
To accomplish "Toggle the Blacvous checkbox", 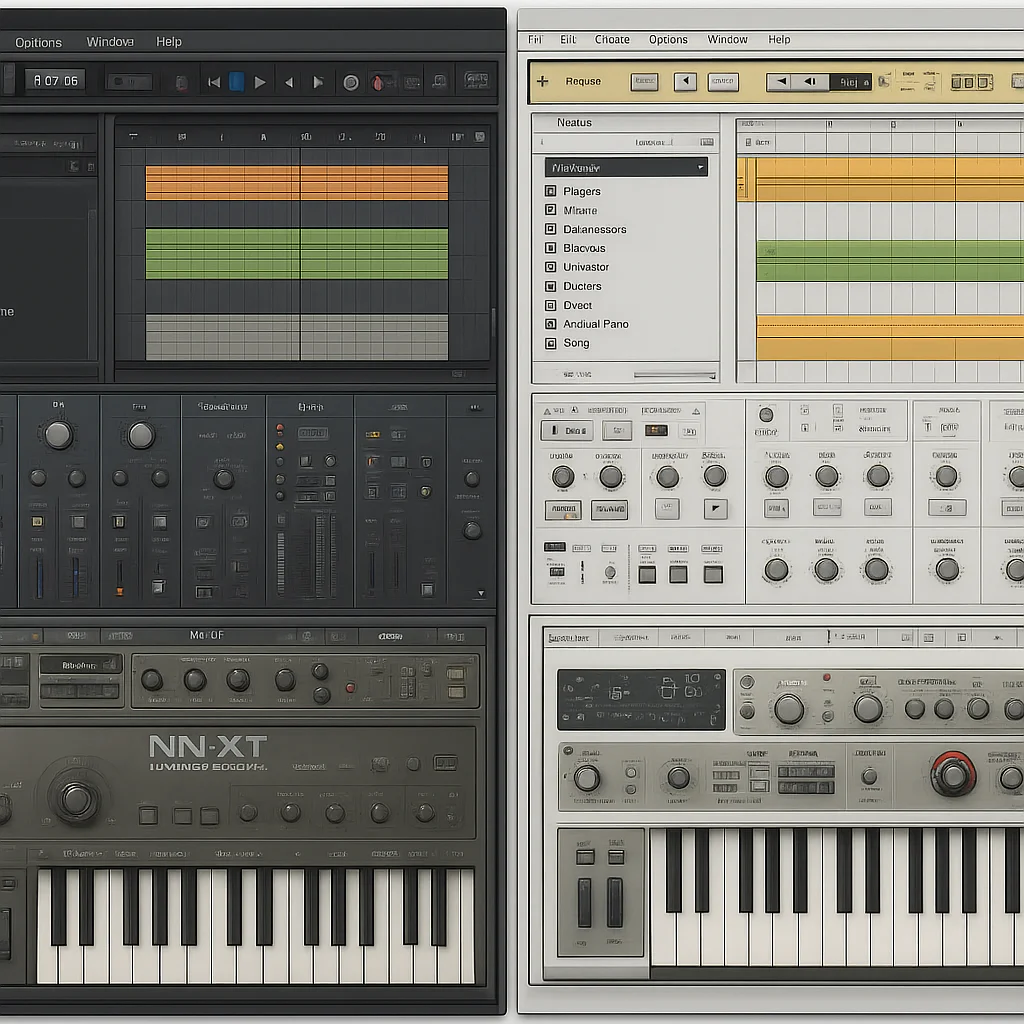I will [550, 248].
